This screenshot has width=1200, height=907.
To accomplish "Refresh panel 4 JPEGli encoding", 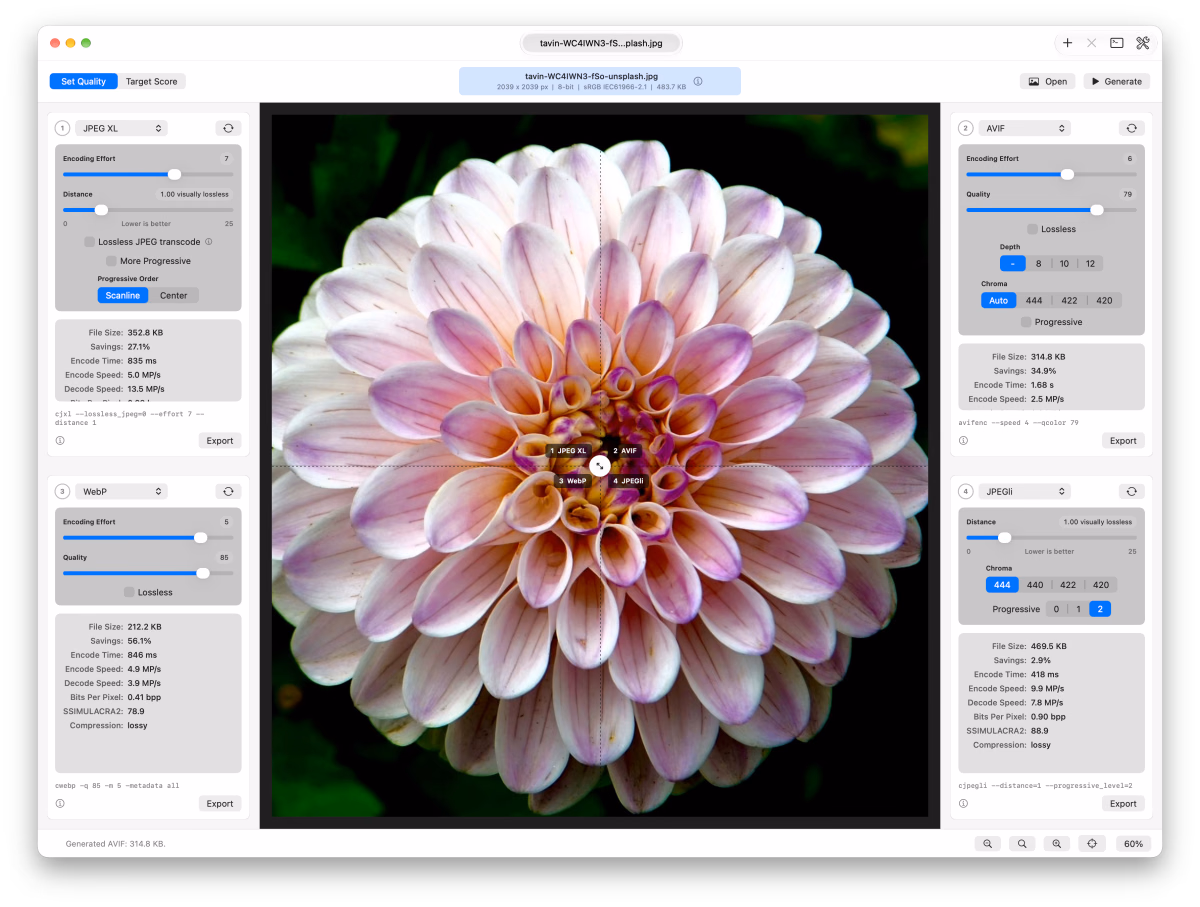I will tap(1131, 491).
